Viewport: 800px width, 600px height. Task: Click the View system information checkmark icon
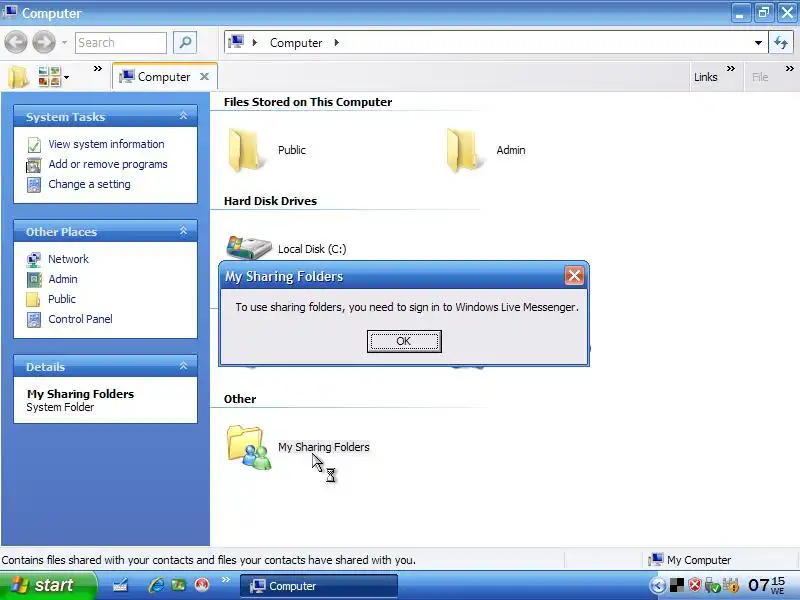[x=34, y=145]
